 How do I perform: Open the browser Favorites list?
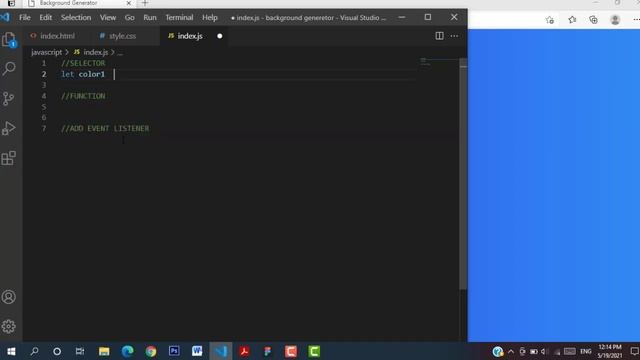tap(572, 20)
